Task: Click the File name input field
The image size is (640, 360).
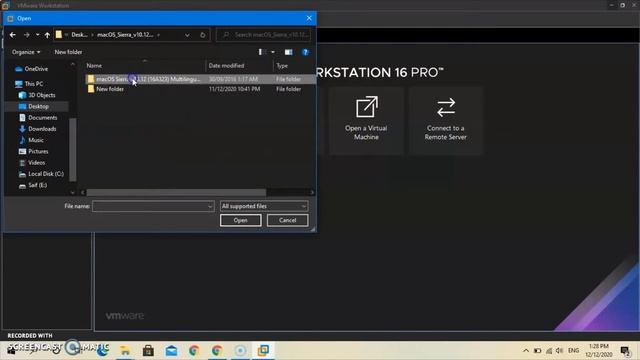Action: tap(150, 207)
